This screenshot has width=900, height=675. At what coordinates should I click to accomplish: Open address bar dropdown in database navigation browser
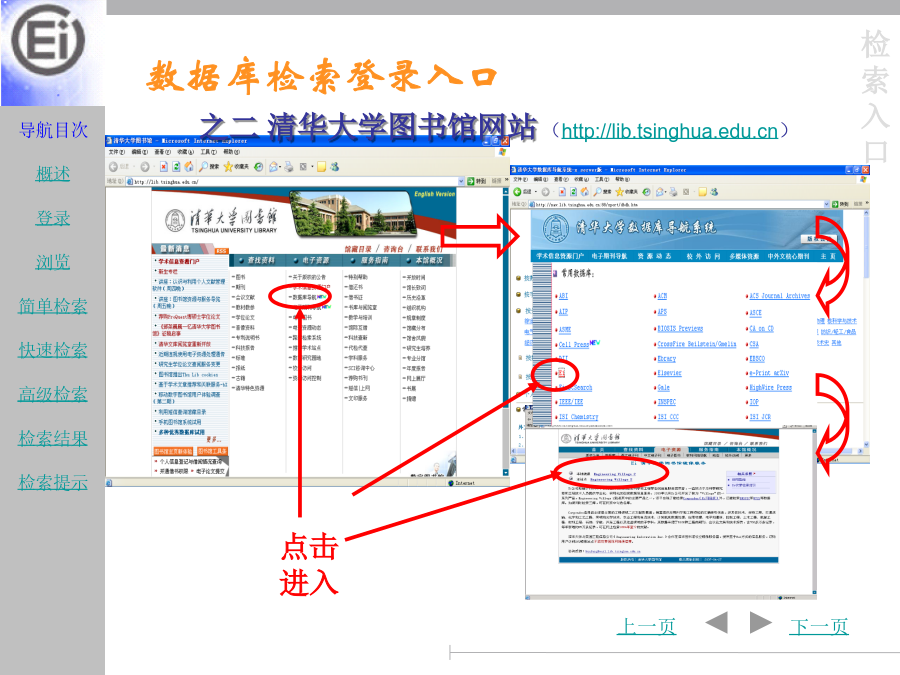[827, 204]
